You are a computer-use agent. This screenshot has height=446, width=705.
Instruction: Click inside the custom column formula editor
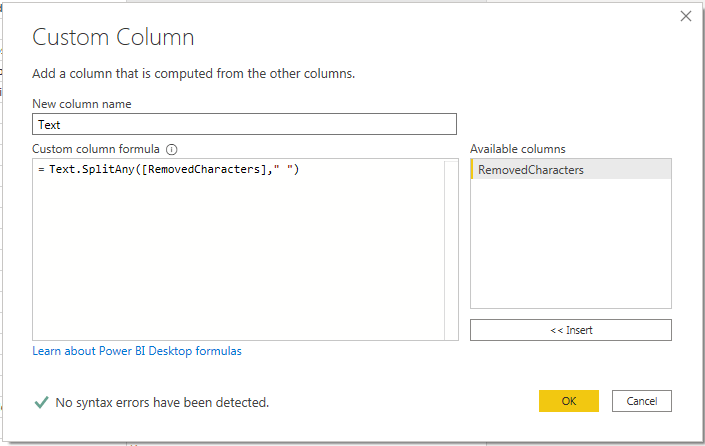click(238, 260)
